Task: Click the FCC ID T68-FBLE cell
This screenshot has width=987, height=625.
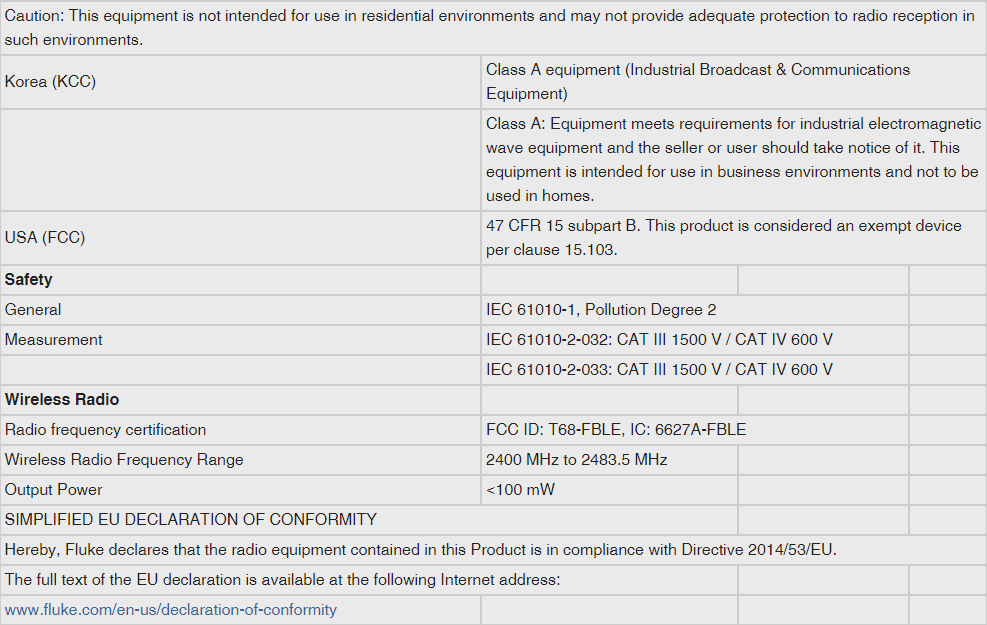Action: pos(616,430)
